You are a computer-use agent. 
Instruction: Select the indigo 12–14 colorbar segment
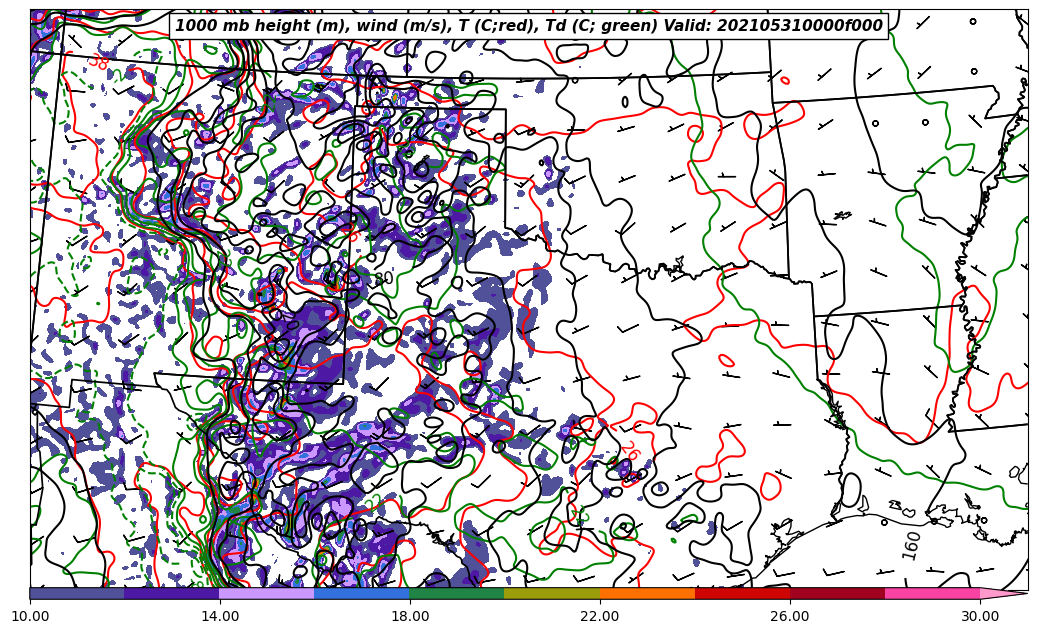(x=172, y=593)
